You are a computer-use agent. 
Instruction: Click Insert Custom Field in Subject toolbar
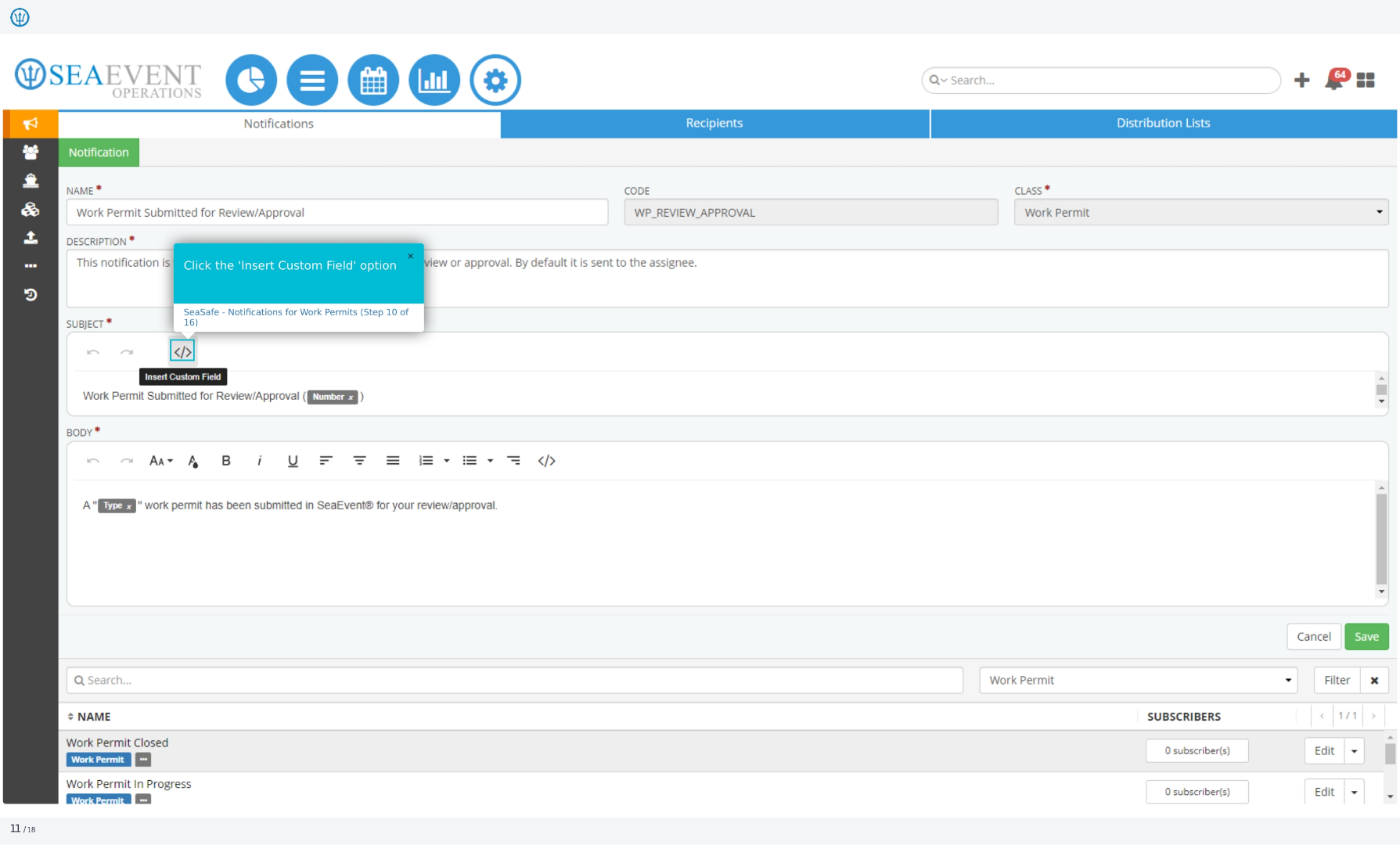182,351
